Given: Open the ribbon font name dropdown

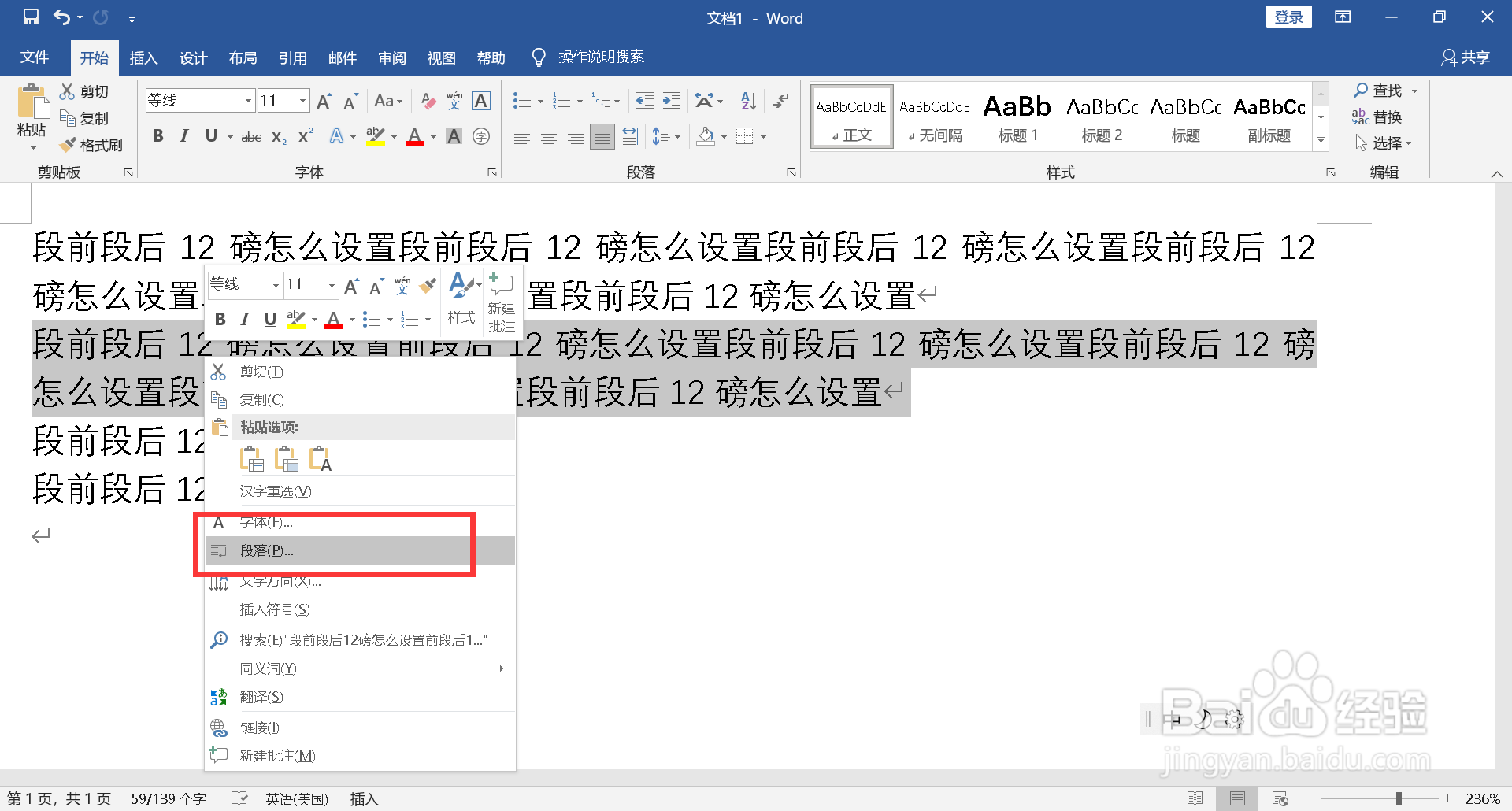Looking at the screenshot, I should coord(248,101).
